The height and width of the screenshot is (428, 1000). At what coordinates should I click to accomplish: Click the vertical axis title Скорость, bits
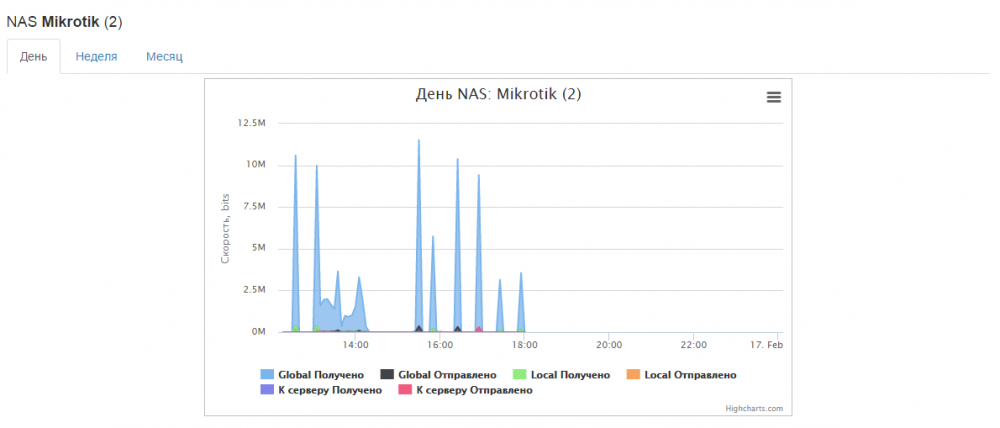[225, 229]
